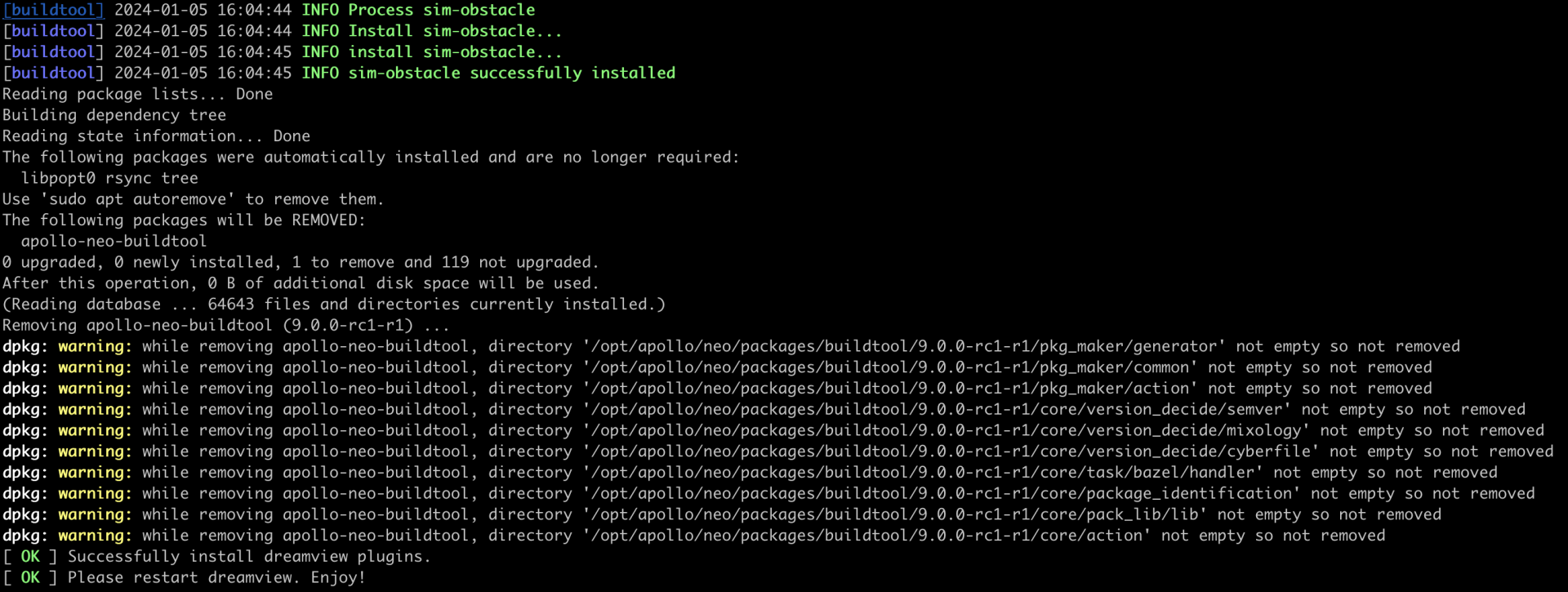Click the green OK beside 'Successfully install dreamview plugins'
This screenshot has height=592, width=1568.
30,556
